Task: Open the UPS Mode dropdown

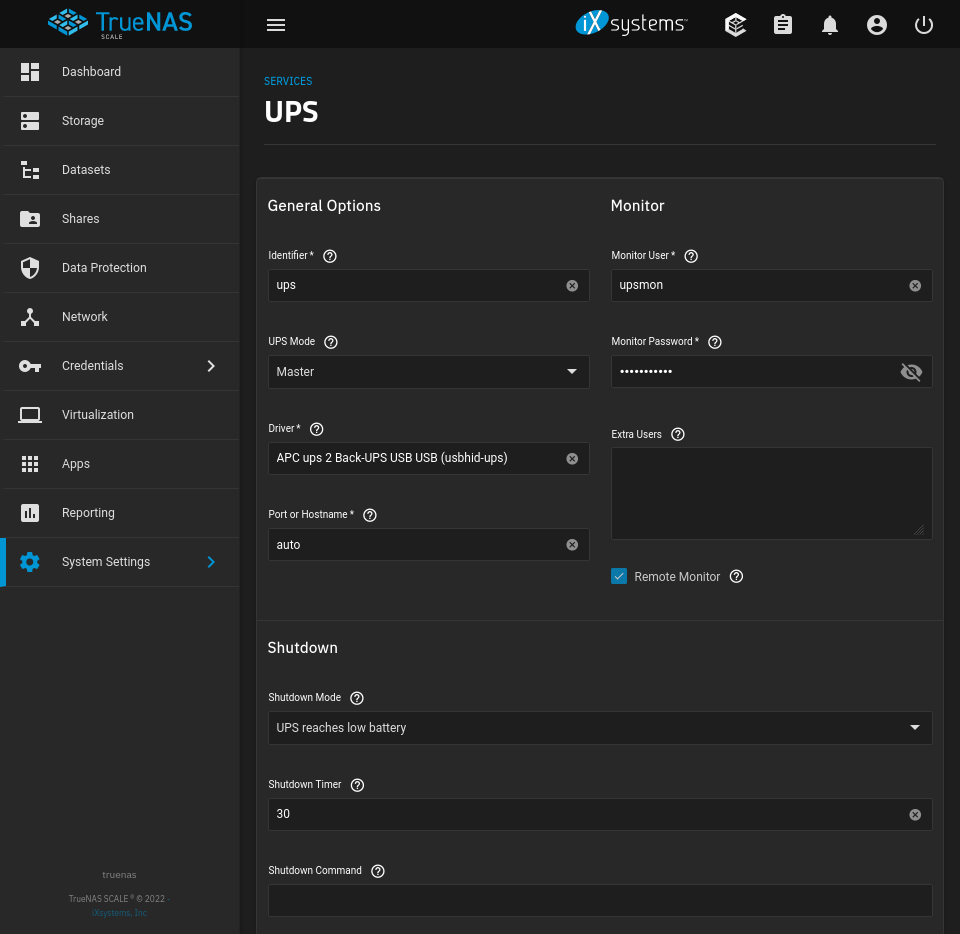Action: pos(429,372)
